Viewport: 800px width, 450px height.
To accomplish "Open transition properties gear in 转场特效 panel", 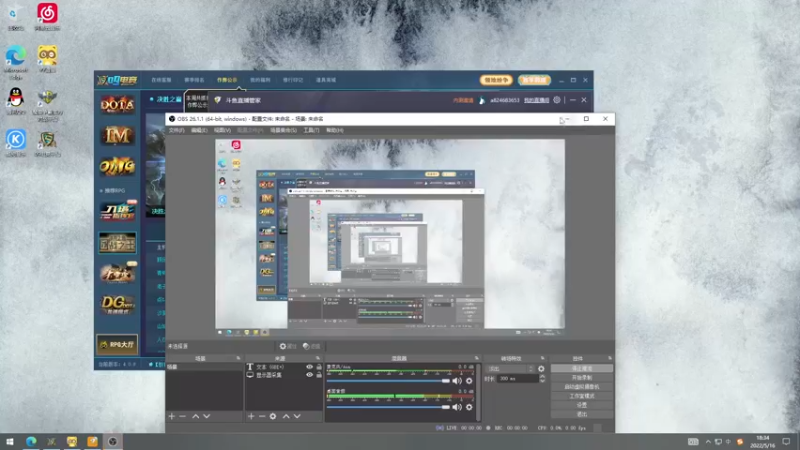I will click(541, 368).
